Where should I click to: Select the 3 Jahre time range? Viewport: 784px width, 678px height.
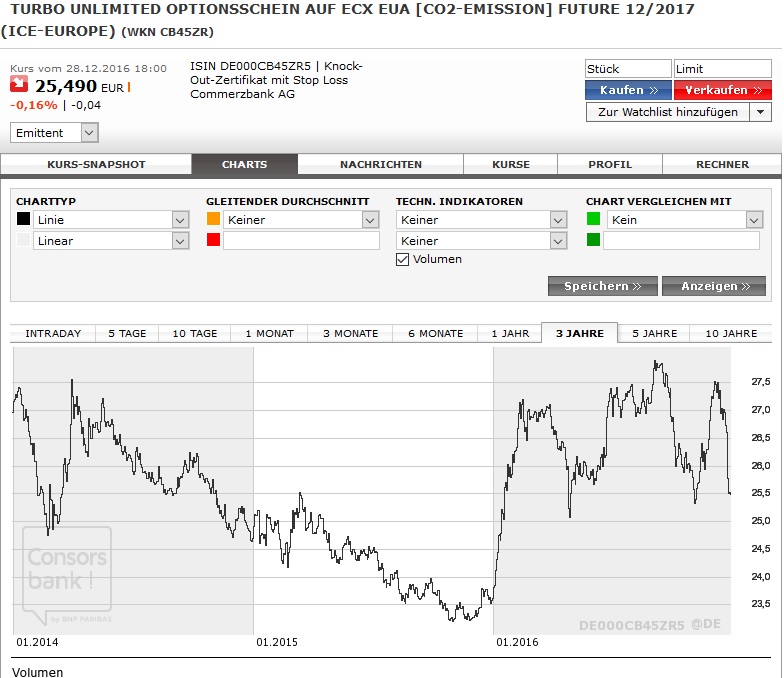580,333
